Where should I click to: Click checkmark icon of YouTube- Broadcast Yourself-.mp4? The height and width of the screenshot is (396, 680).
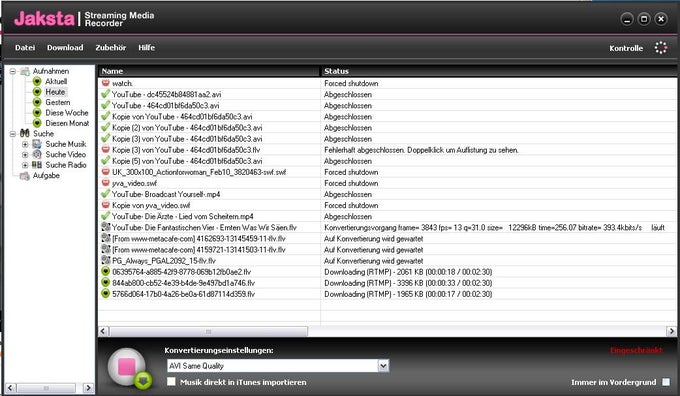(x=105, y=193)
